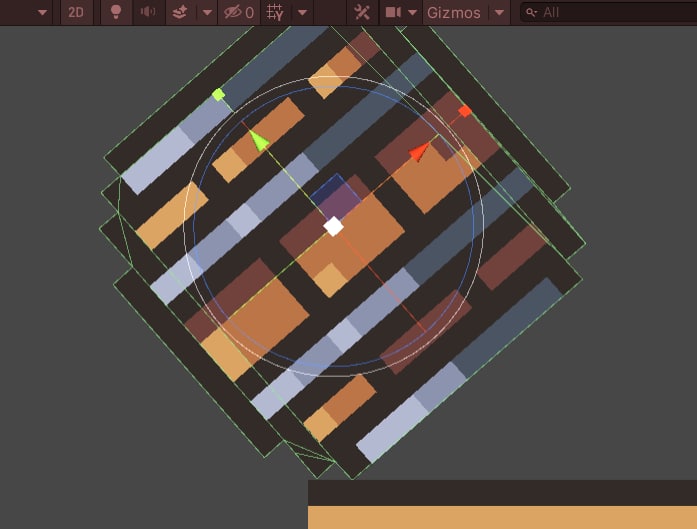
Task: Toggle scene lighting bulb icon
Action: [x=116, y=12]
